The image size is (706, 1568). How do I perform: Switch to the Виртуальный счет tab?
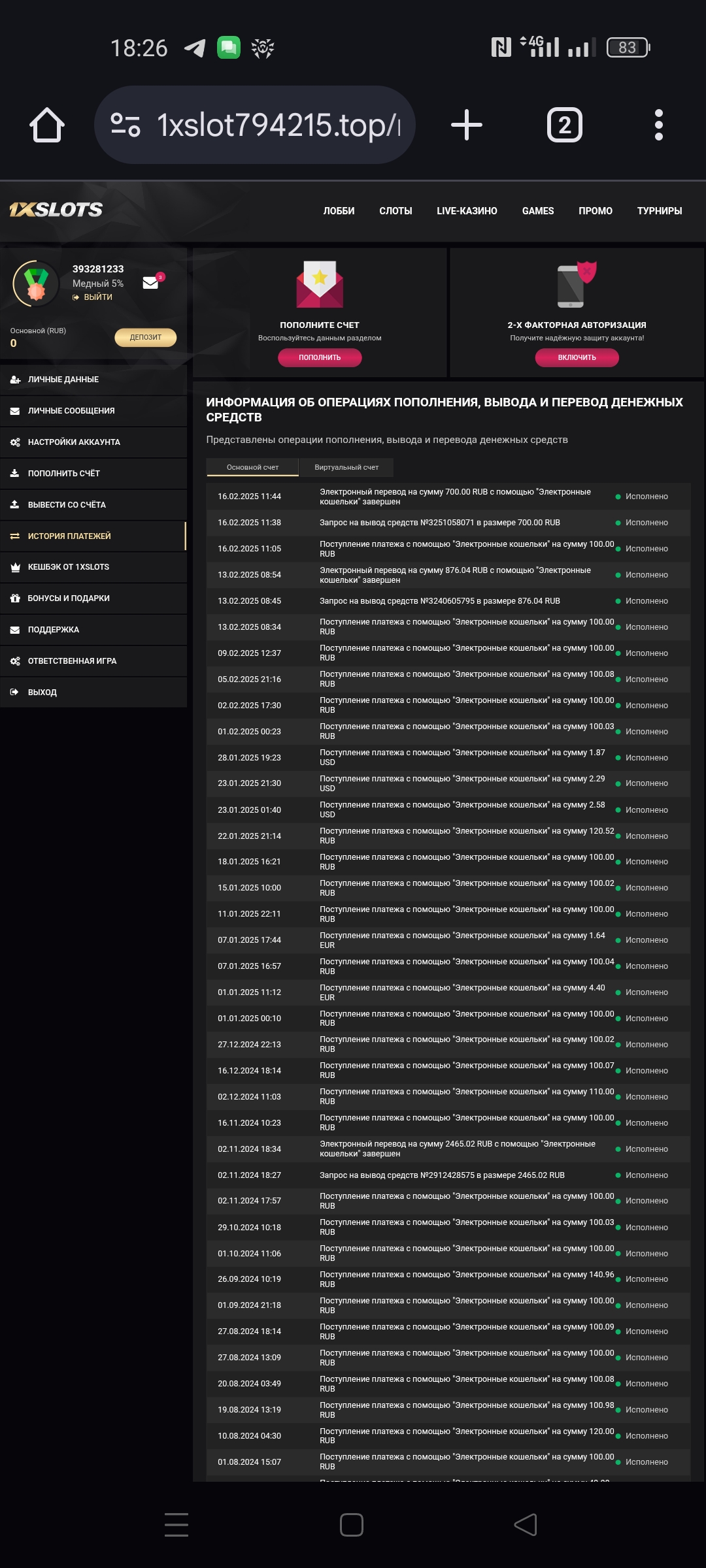coord(346,467)
